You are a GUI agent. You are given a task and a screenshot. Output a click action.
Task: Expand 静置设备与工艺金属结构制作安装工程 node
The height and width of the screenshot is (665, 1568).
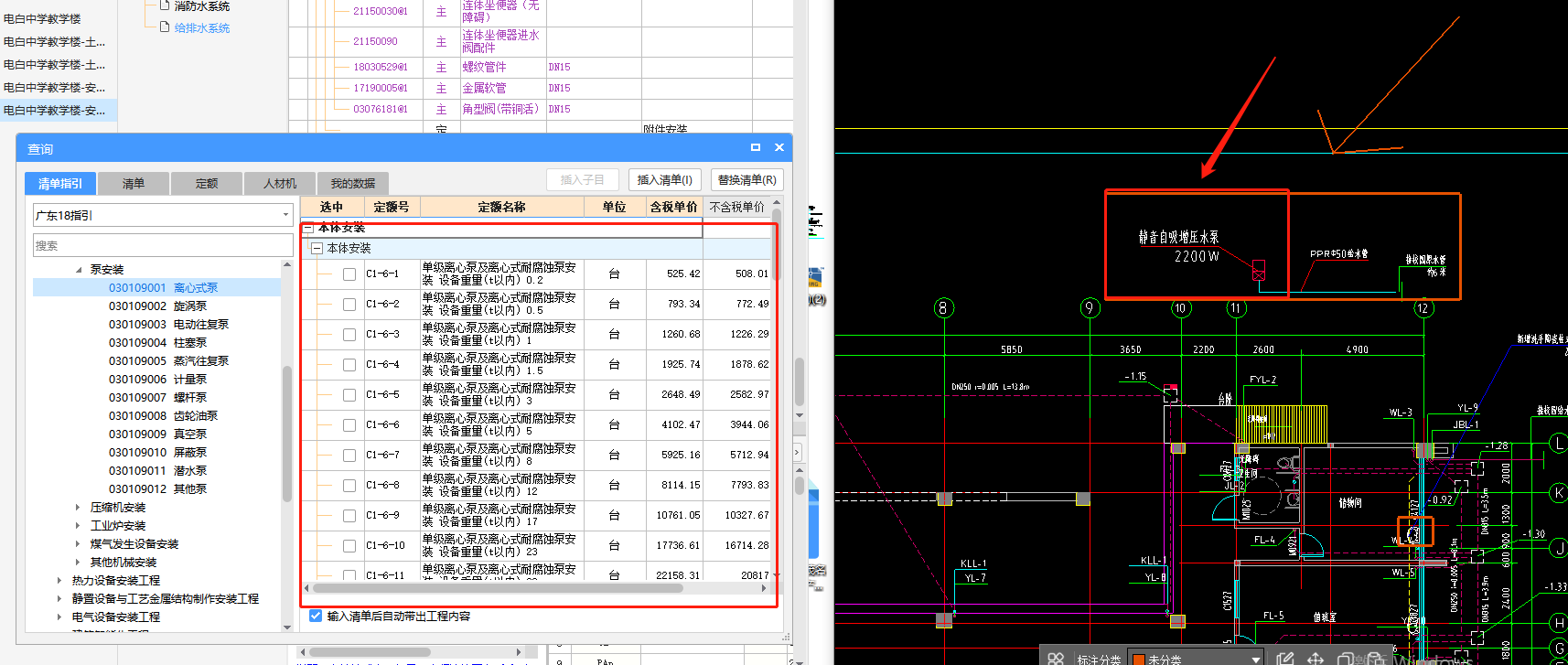coord(59,599)
